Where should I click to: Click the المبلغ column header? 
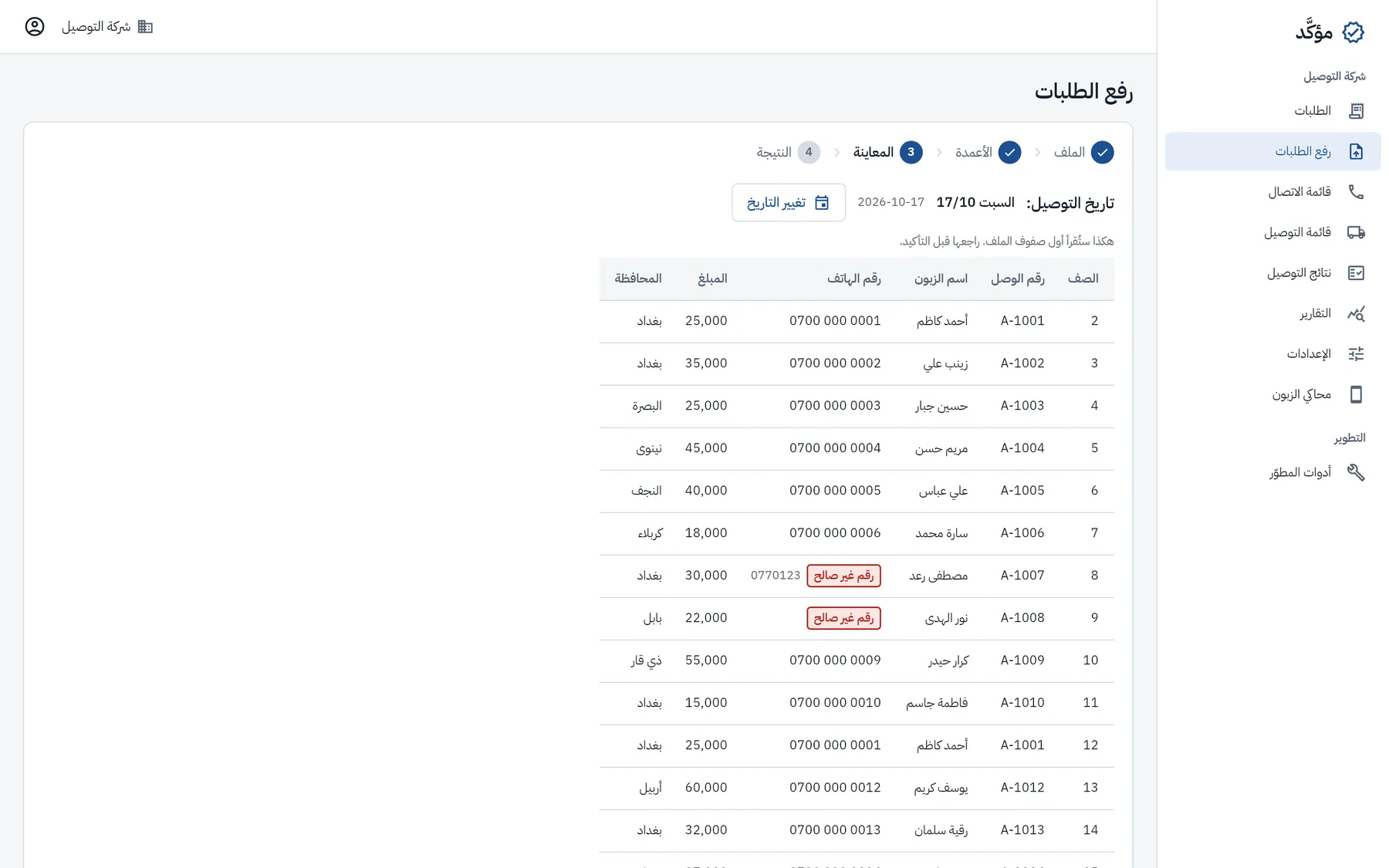pos(712,279)
